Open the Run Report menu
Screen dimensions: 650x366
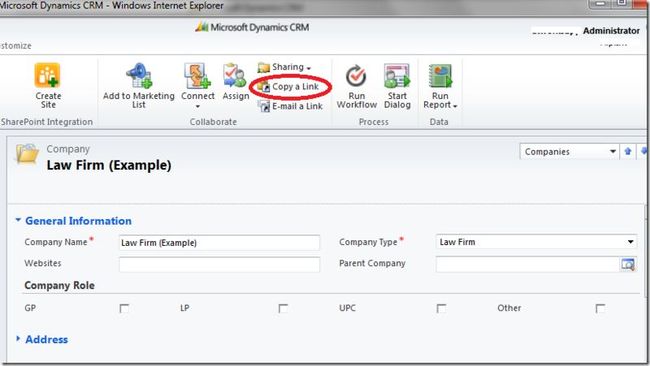[440, 87]
